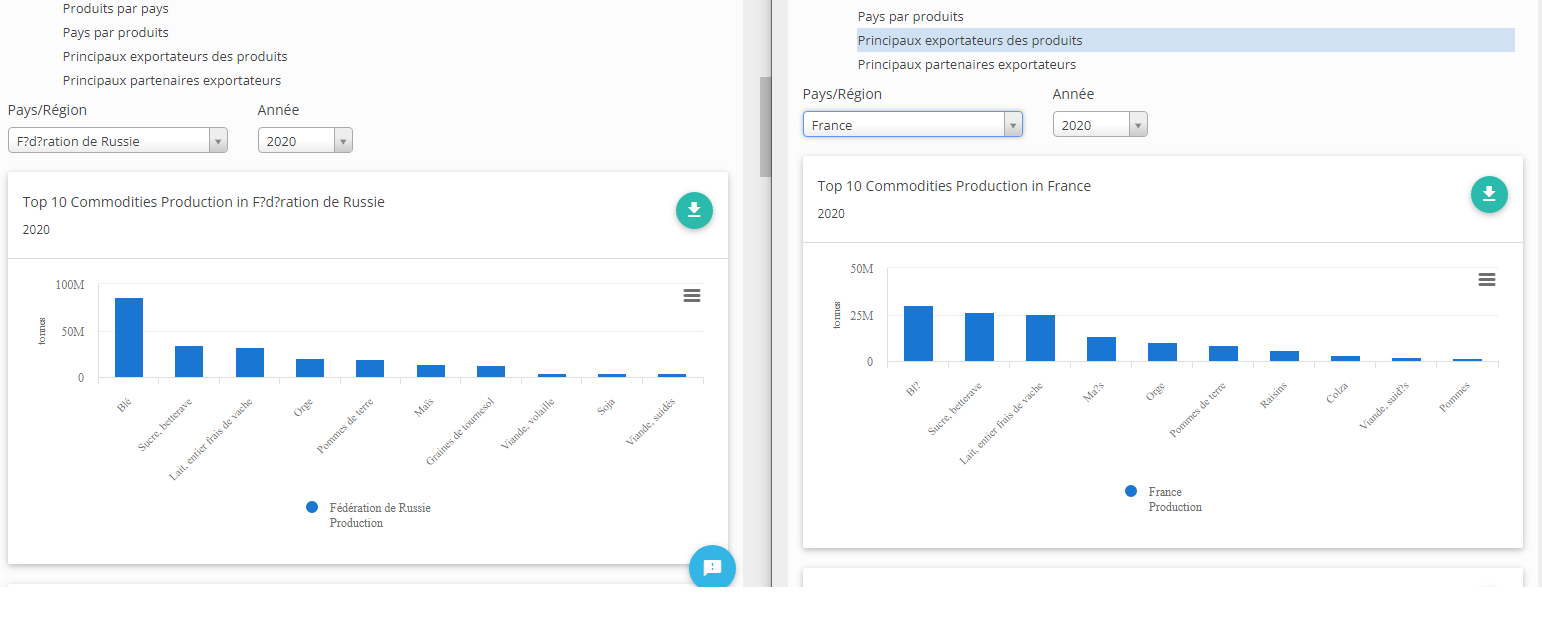Open the chat feedback bubble
This screenshot has height=643, width=1542.
[x=712, y=567]
